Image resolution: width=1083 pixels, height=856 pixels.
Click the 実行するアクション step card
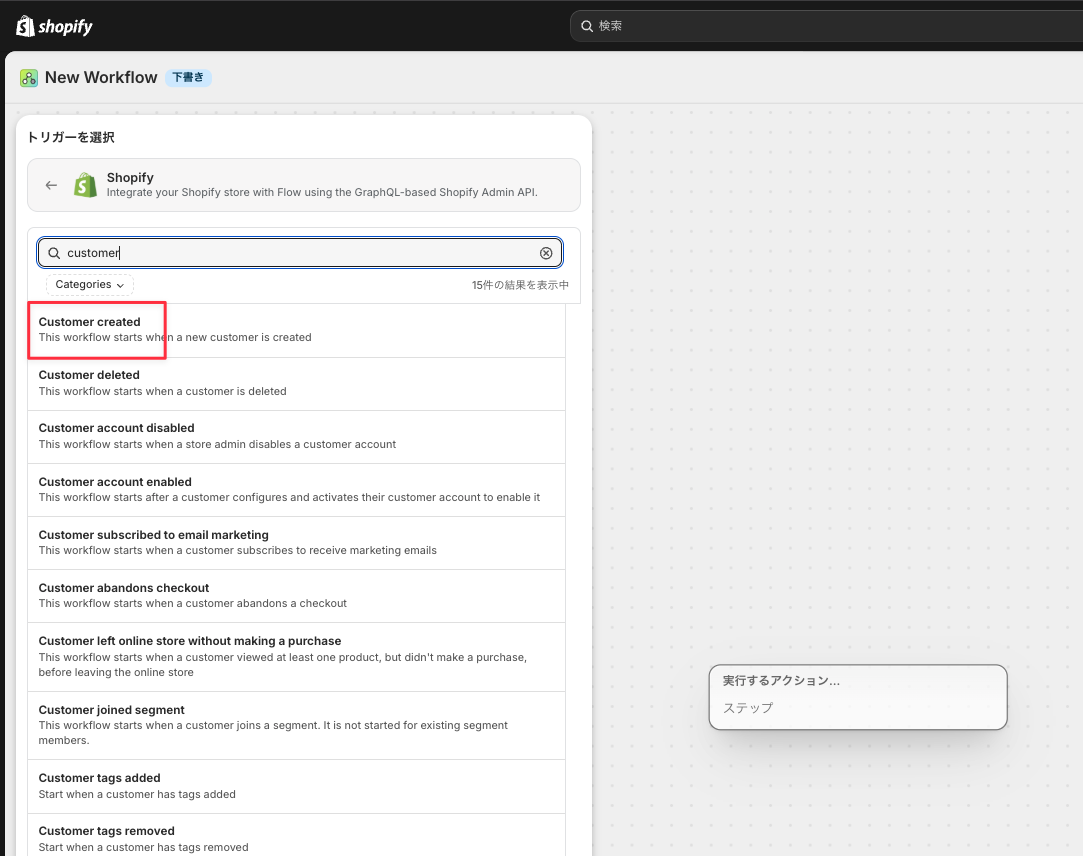point(858,697)
